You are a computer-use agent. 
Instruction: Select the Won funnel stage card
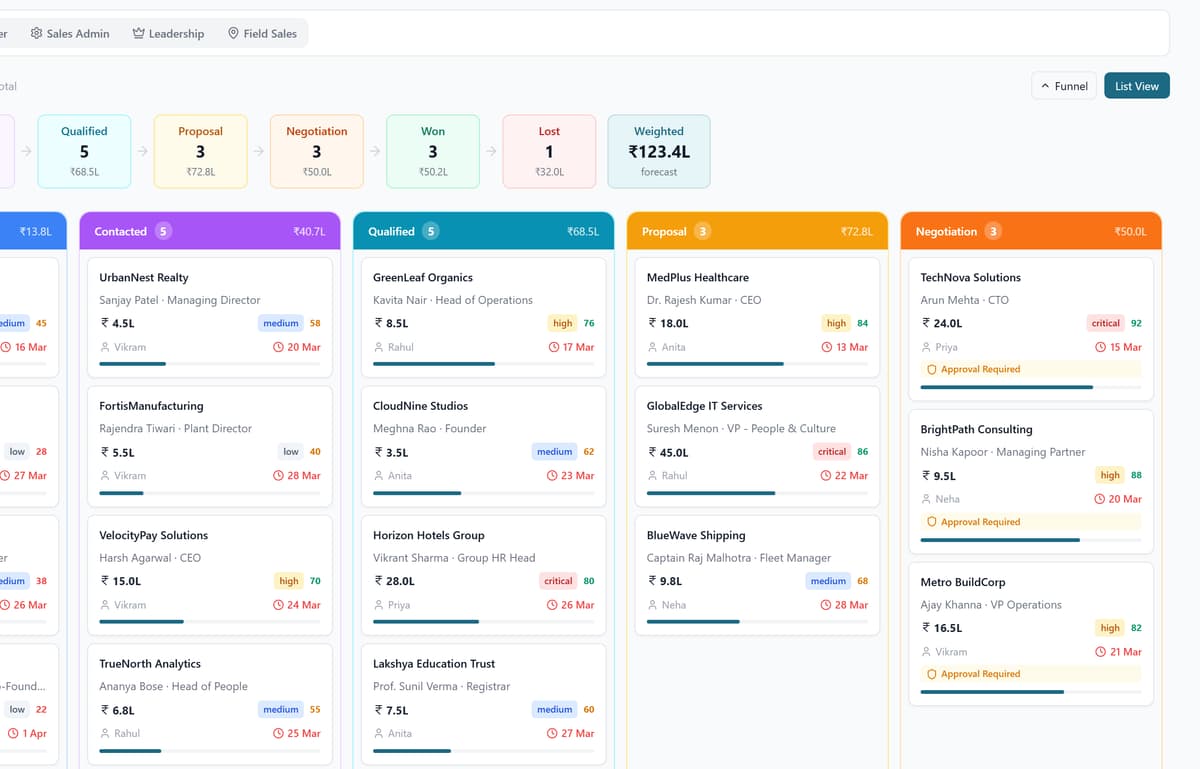pyautogui.click(x=433, y=151)
